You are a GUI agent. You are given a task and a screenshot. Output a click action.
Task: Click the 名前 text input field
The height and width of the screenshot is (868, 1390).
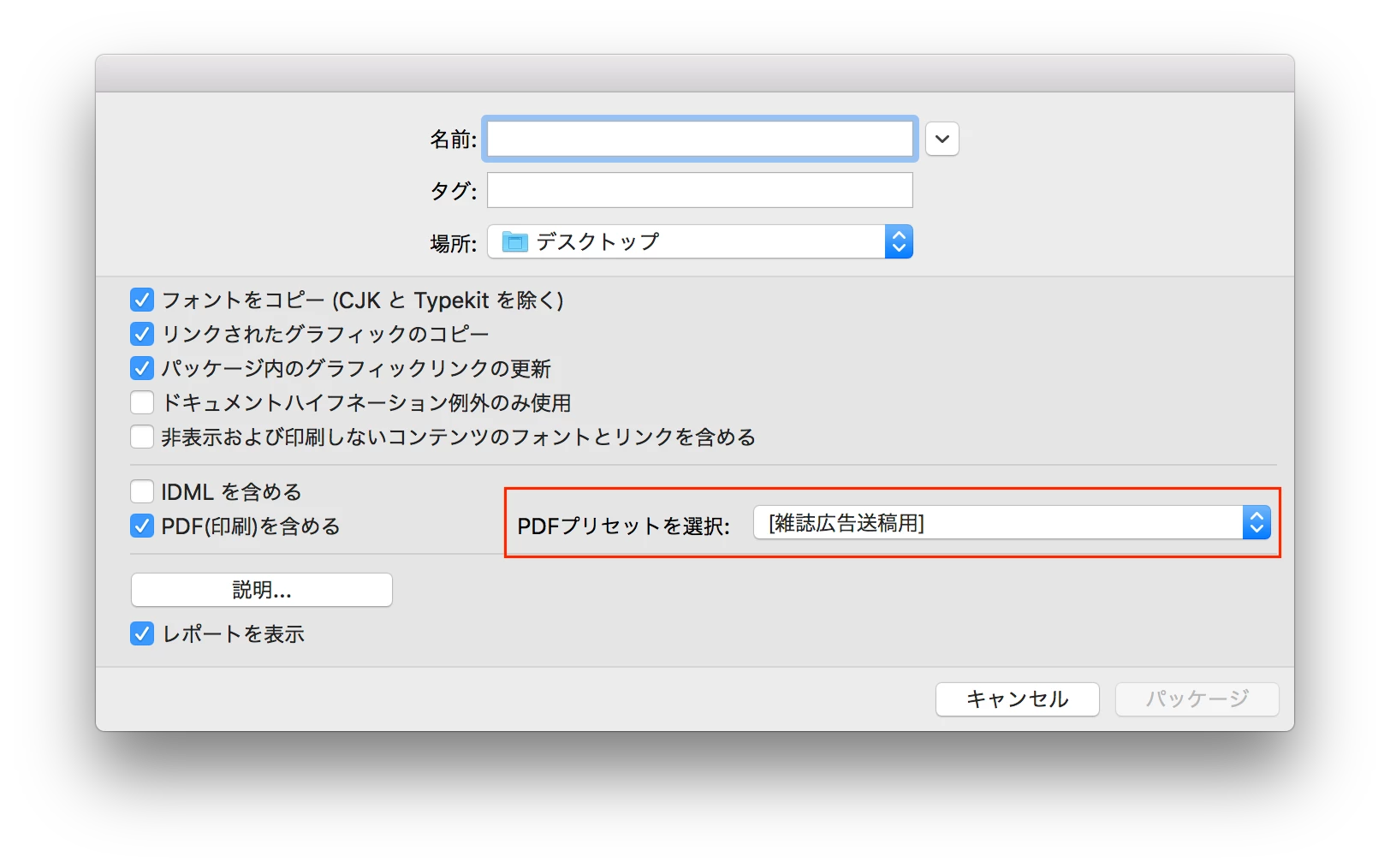pyautogui.click(x=699, y=139)
